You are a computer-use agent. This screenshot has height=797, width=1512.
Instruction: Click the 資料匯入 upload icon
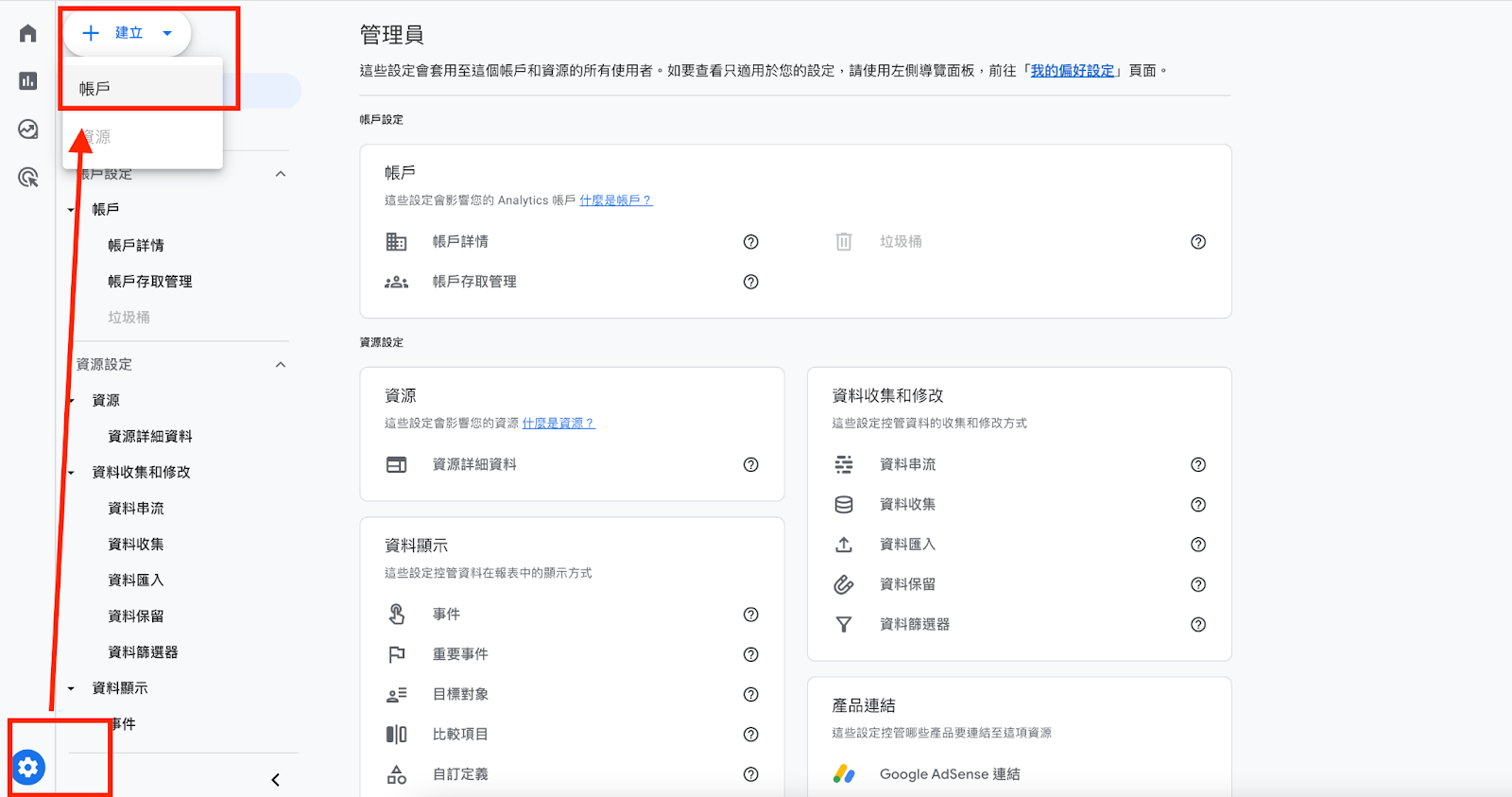844,545
